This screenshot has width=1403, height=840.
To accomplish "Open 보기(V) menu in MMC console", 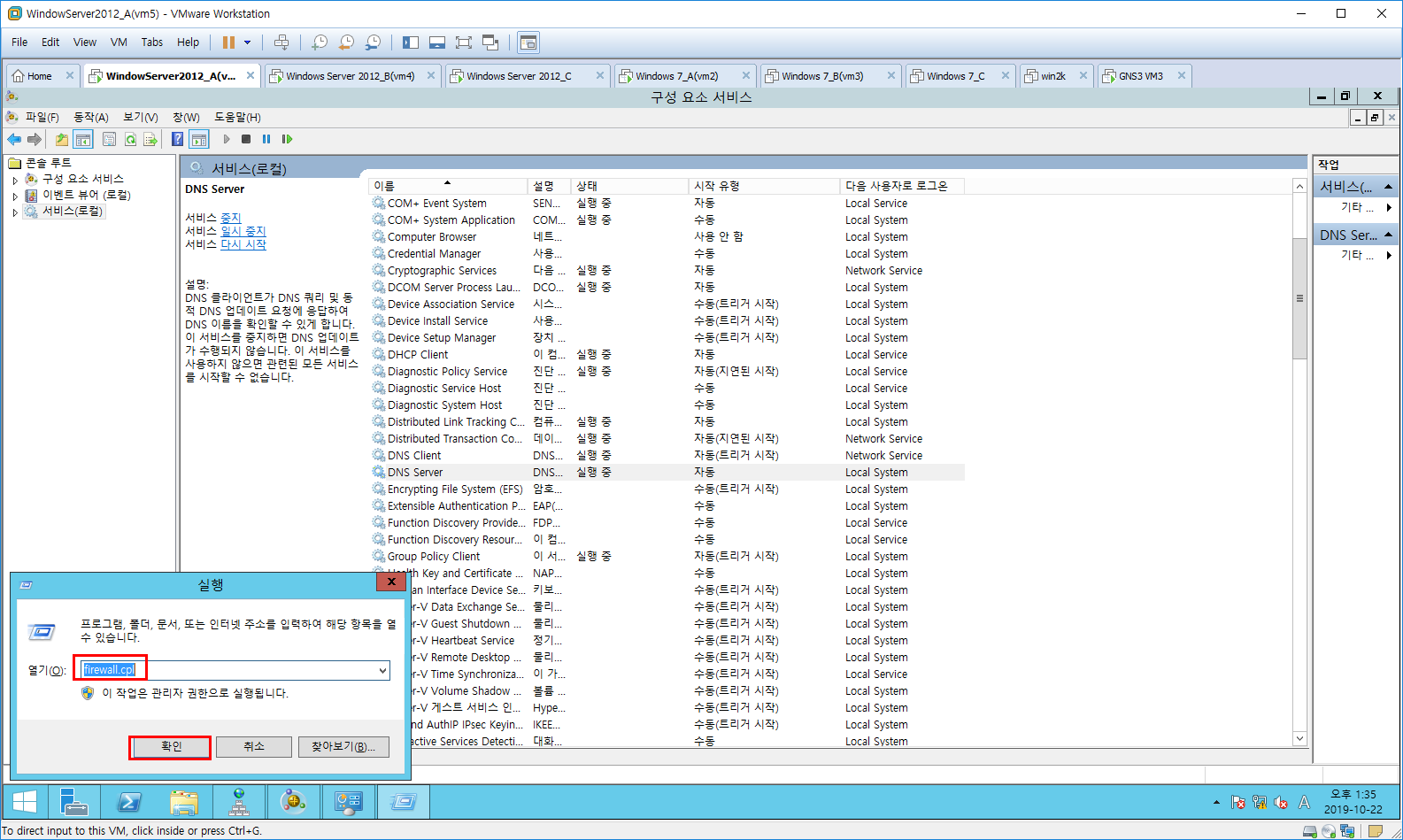I will pyautogui.click(x=140, y=117).
